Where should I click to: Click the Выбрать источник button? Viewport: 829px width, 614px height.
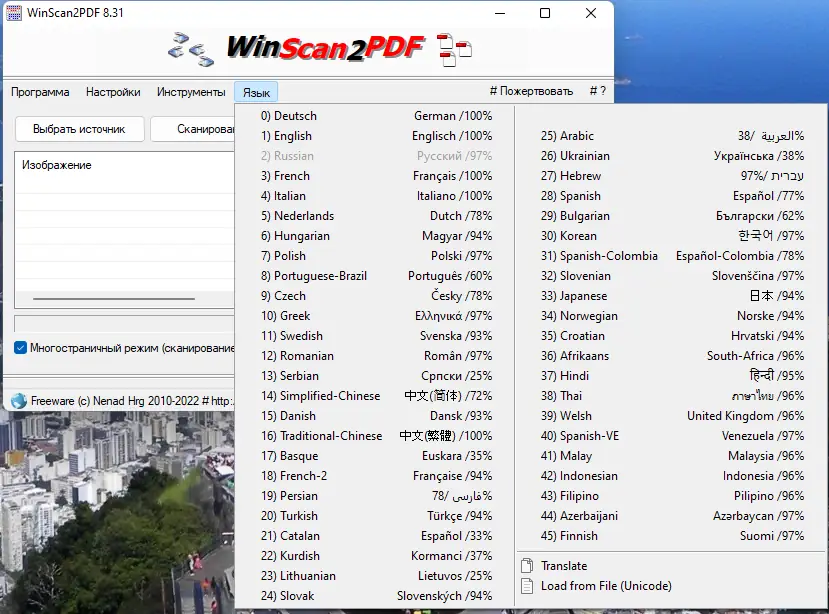tap(79, 129)
